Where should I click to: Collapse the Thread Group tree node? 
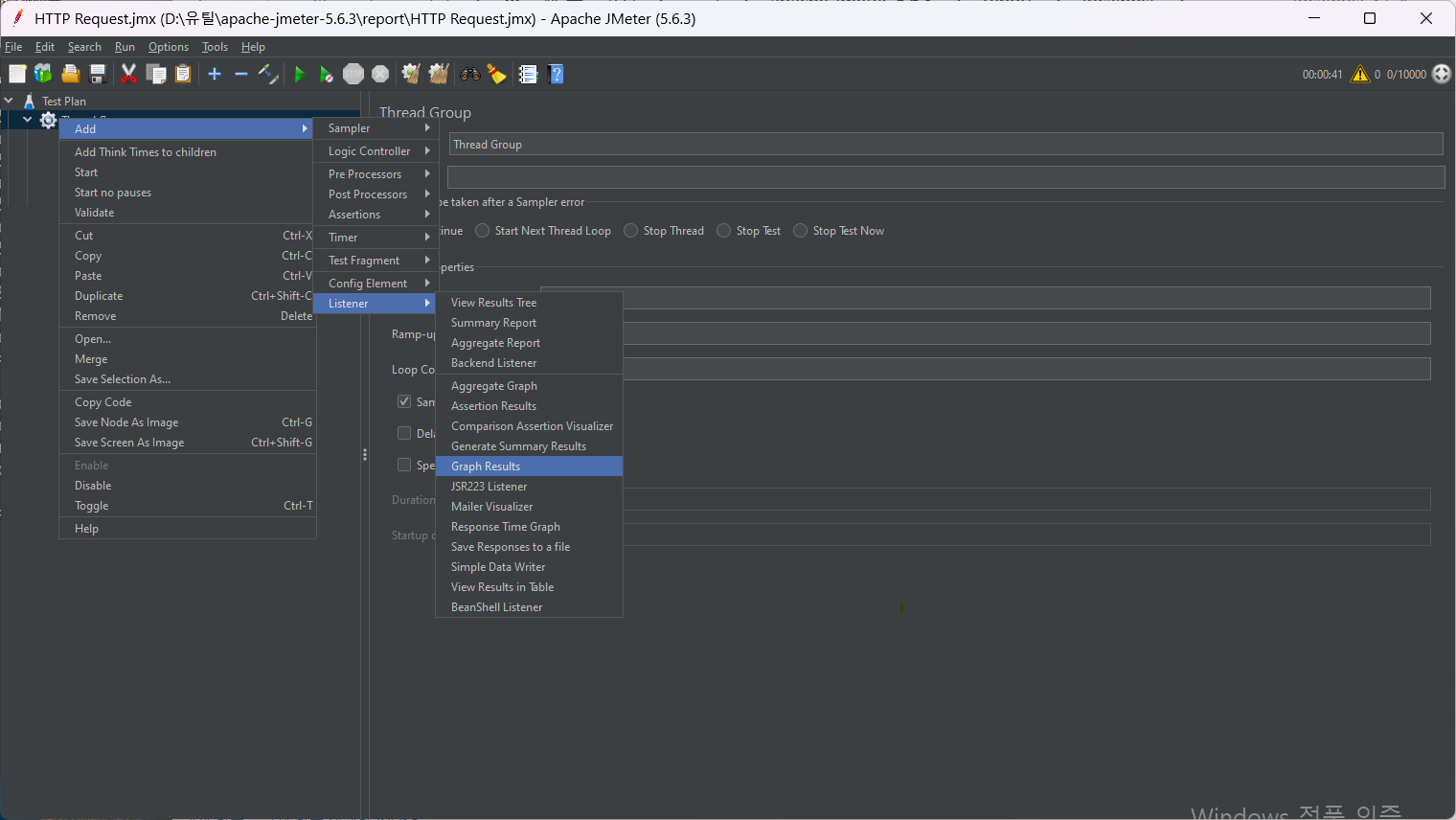click(28, 120)
